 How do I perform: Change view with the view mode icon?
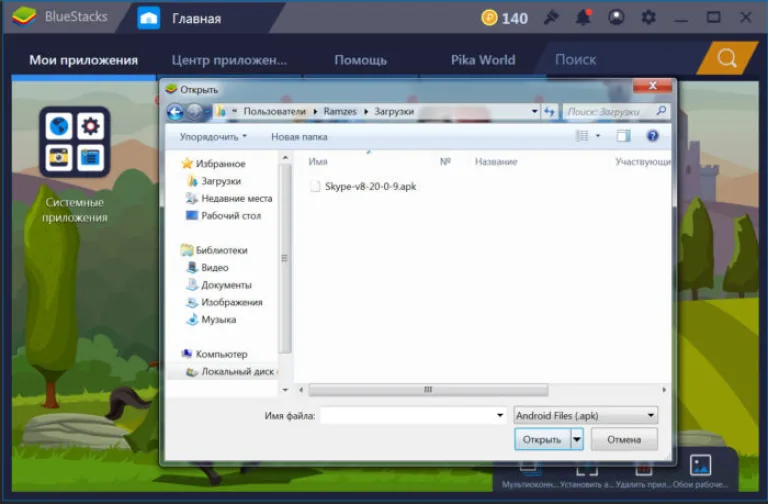point(582,136)
